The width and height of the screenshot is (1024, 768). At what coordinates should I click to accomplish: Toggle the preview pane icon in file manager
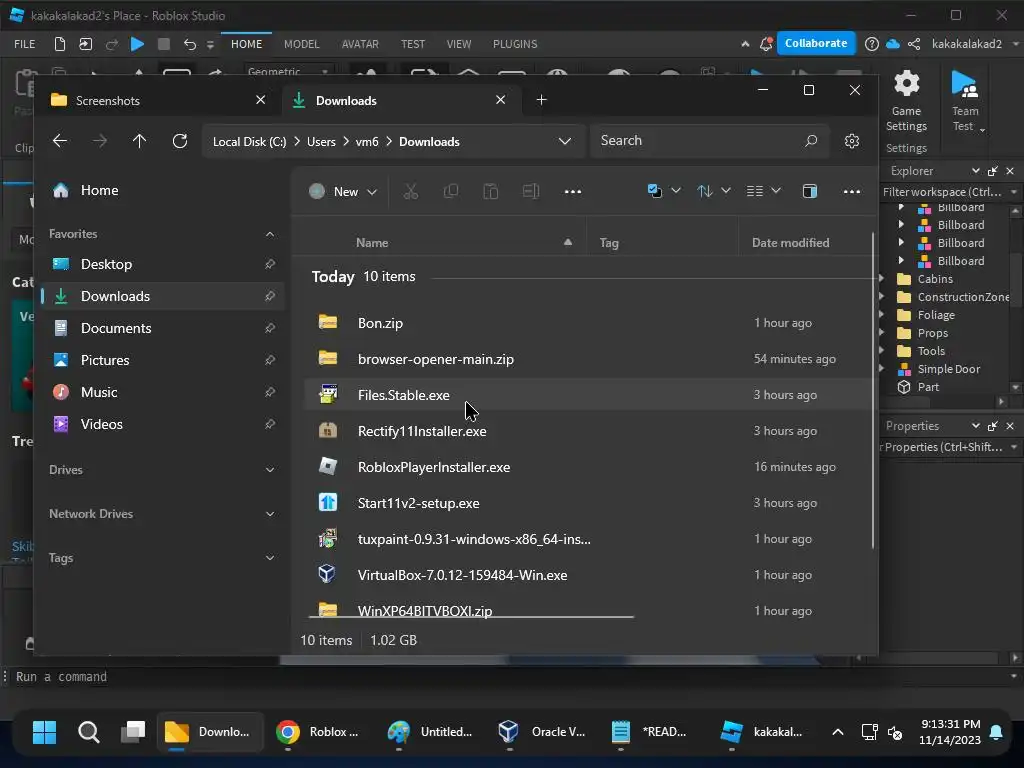[810, 191]
